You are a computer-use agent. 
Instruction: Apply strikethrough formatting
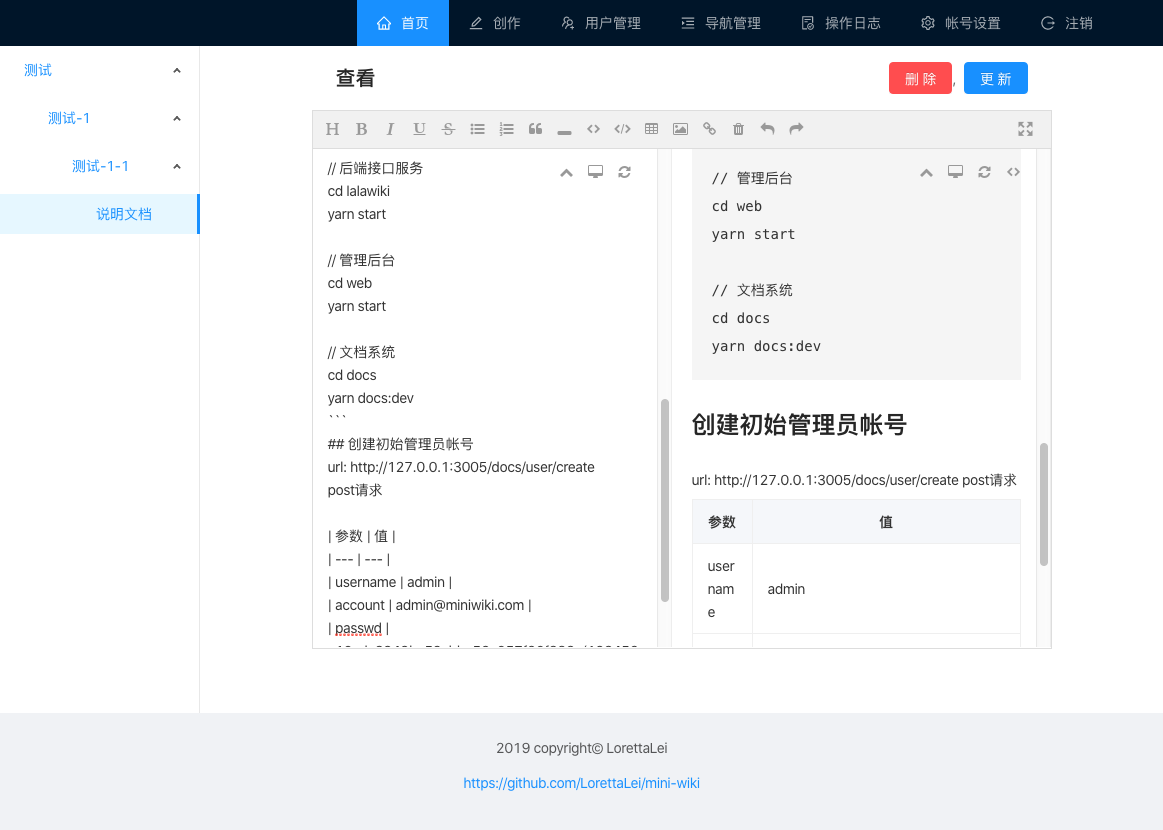448,129
